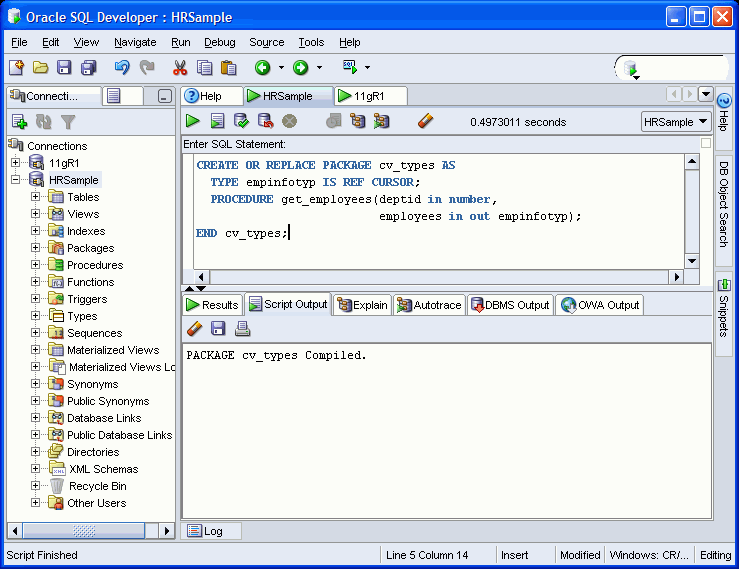
Task: Commit changes using the Commit icon
Action: 241,121
